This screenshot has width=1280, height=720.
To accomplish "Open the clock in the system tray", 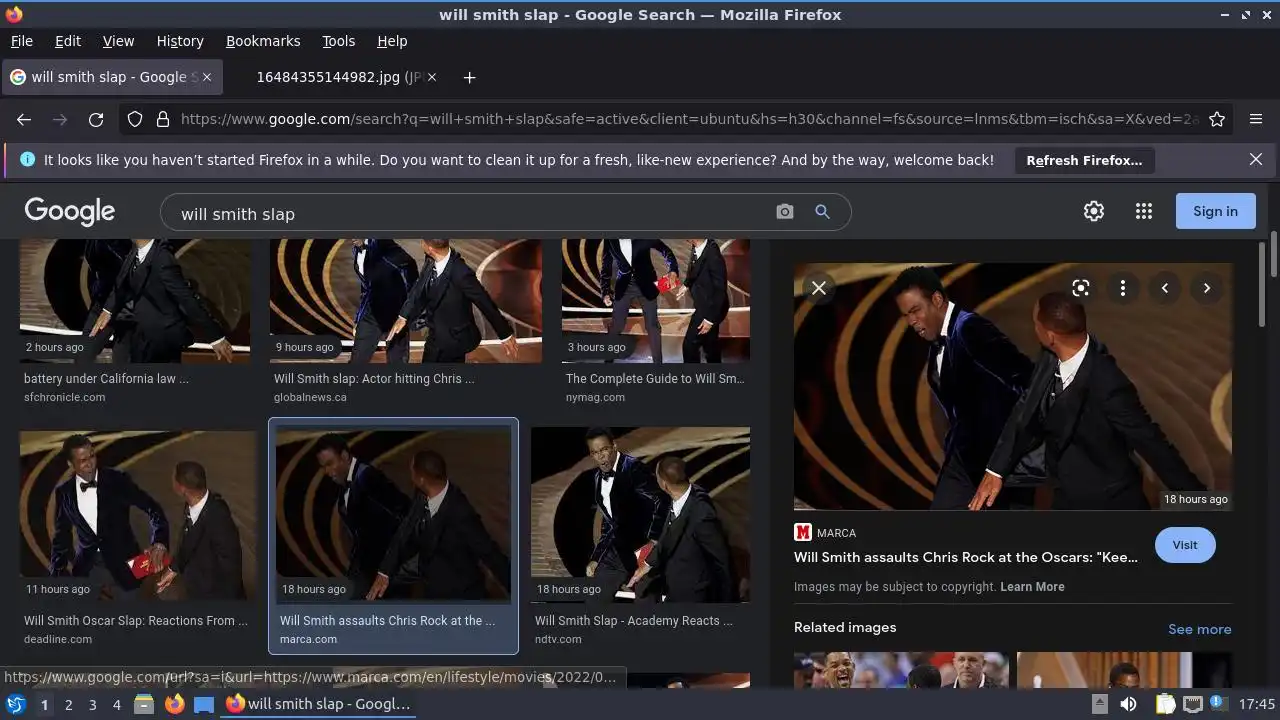I will point(1256,704).
